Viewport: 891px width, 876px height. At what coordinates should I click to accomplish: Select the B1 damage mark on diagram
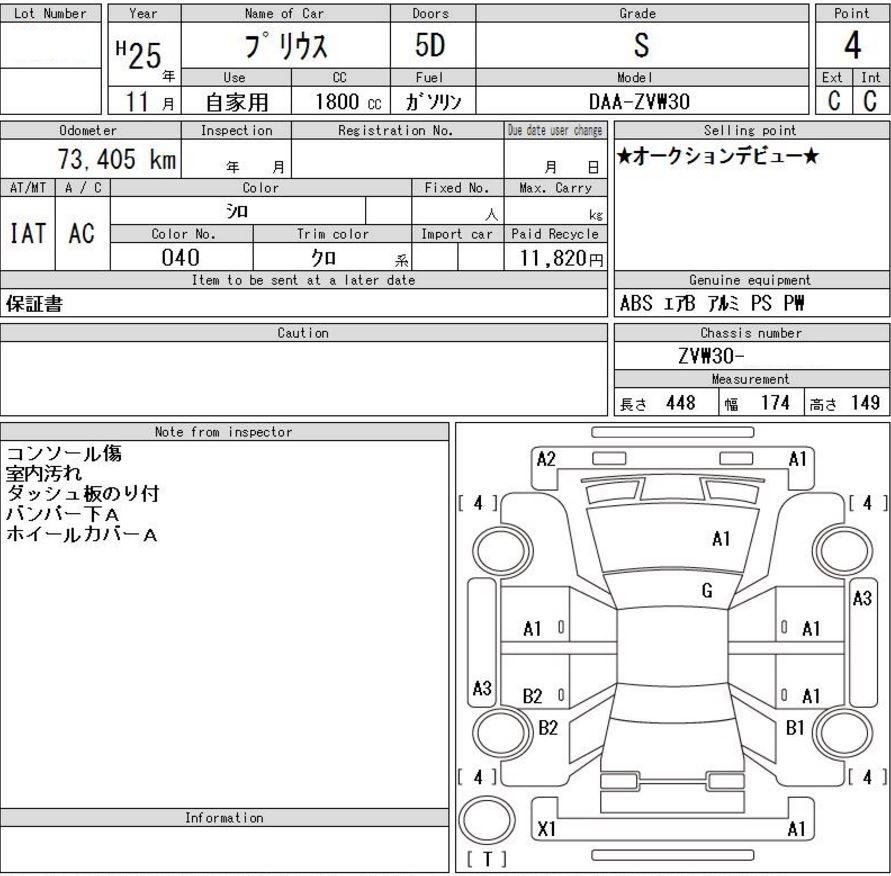click(794, 727)
